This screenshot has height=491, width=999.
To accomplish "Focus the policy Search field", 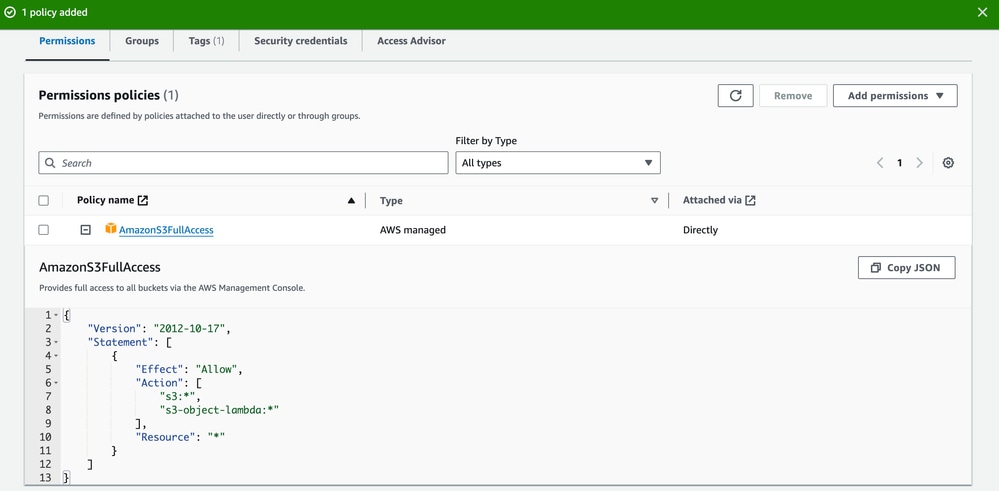I will 243,163.
